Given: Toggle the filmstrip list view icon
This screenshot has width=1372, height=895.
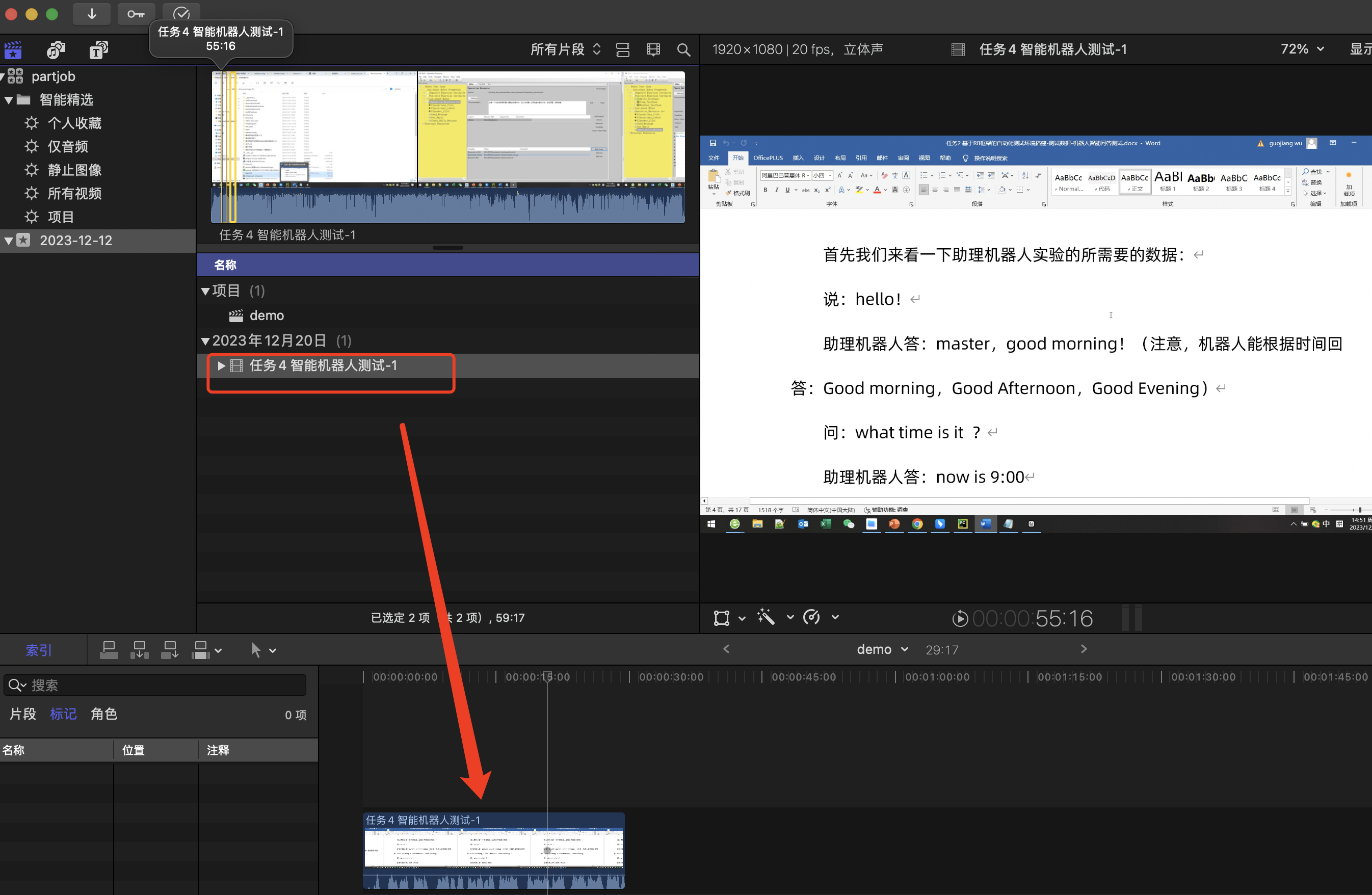Looking at the screenshot, I should coord(623,49).
